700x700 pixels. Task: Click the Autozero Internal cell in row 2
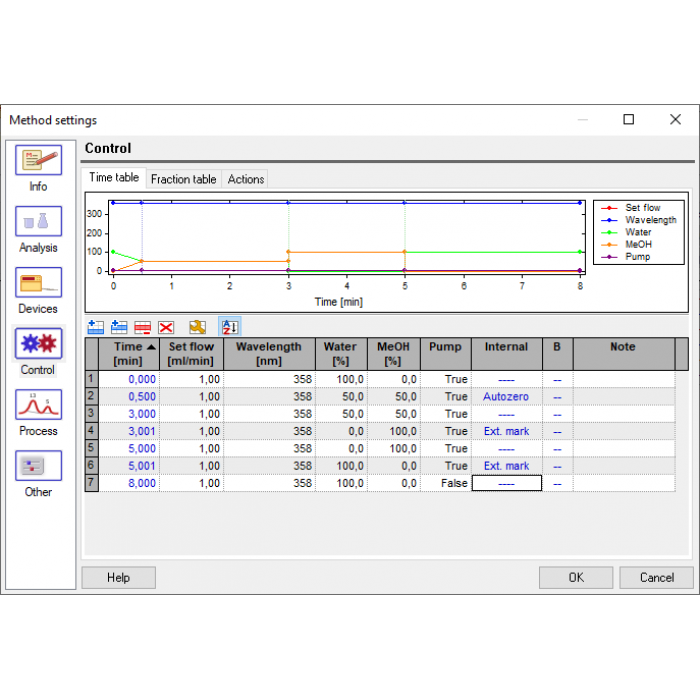point(506,397)
